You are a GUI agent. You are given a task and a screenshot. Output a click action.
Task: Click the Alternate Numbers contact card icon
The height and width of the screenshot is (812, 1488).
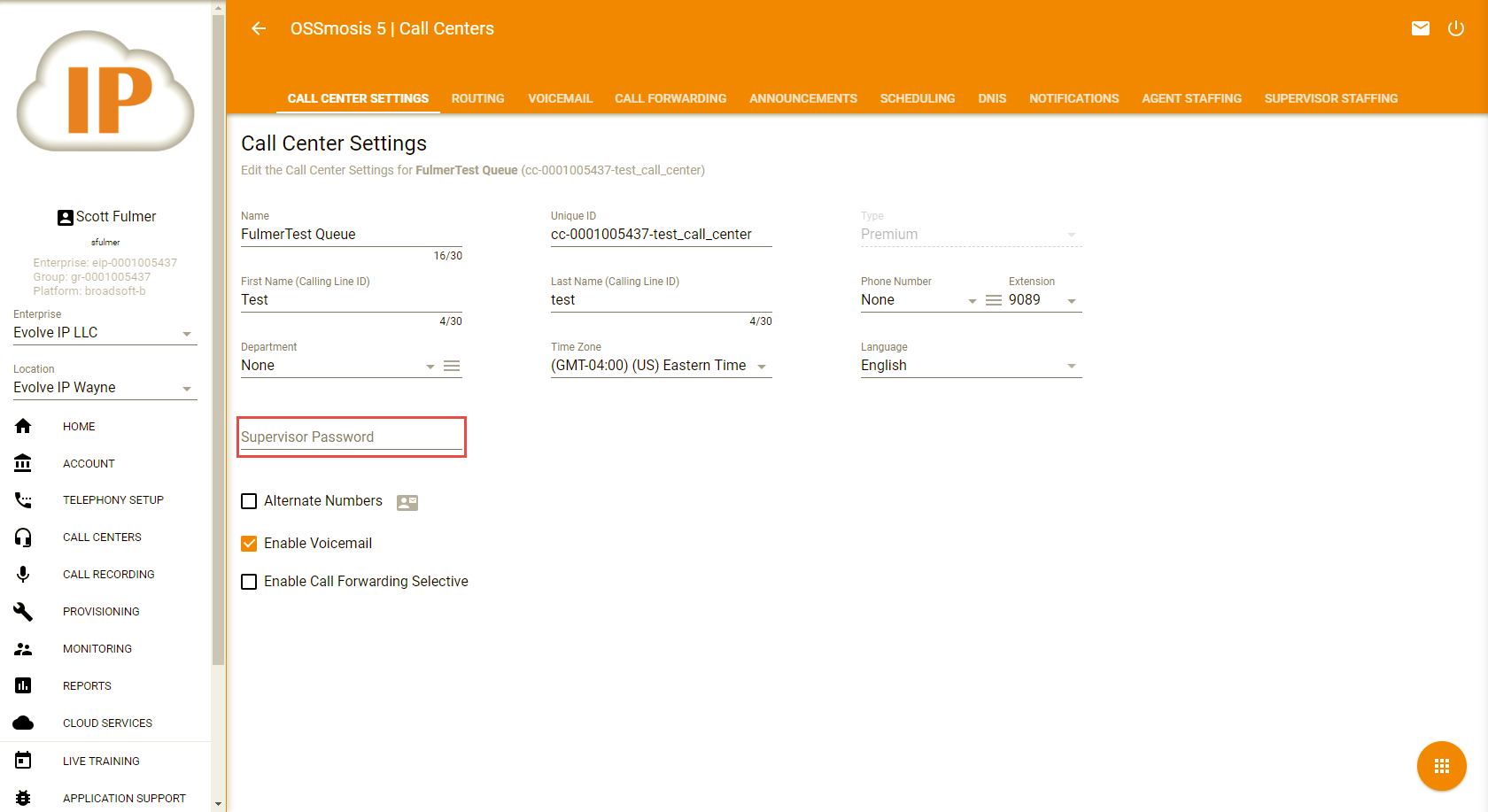coord(407,502)
